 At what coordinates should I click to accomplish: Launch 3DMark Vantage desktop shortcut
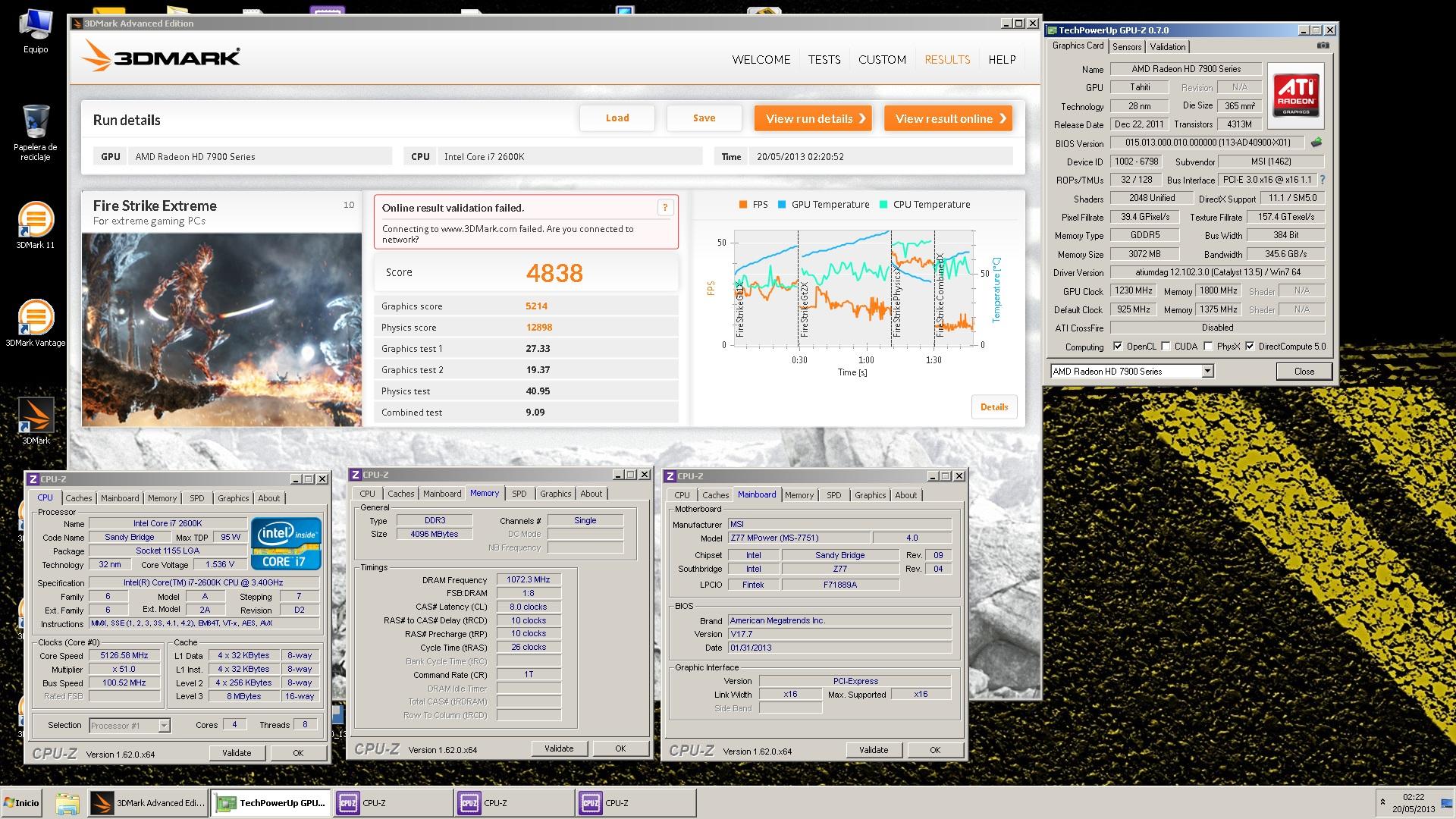pos(35,322)
